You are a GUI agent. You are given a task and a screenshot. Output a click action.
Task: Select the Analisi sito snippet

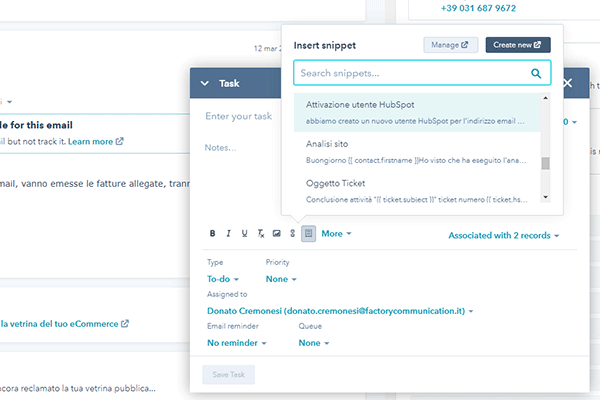pos(417,152)
